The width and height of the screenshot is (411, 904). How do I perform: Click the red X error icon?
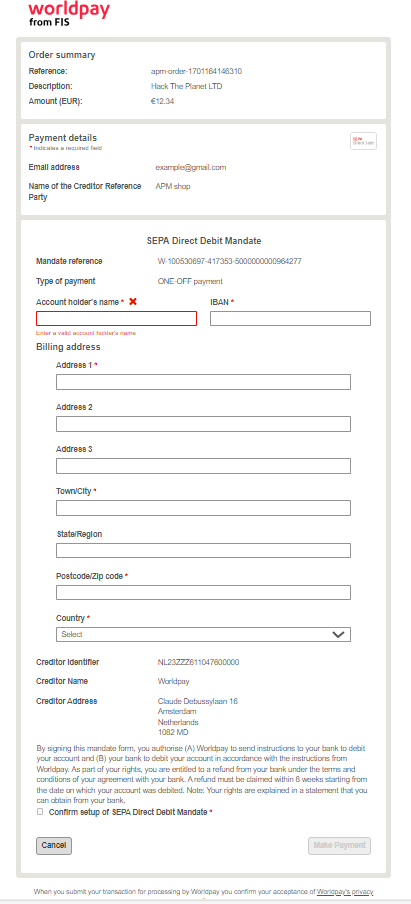click(133, 302)
